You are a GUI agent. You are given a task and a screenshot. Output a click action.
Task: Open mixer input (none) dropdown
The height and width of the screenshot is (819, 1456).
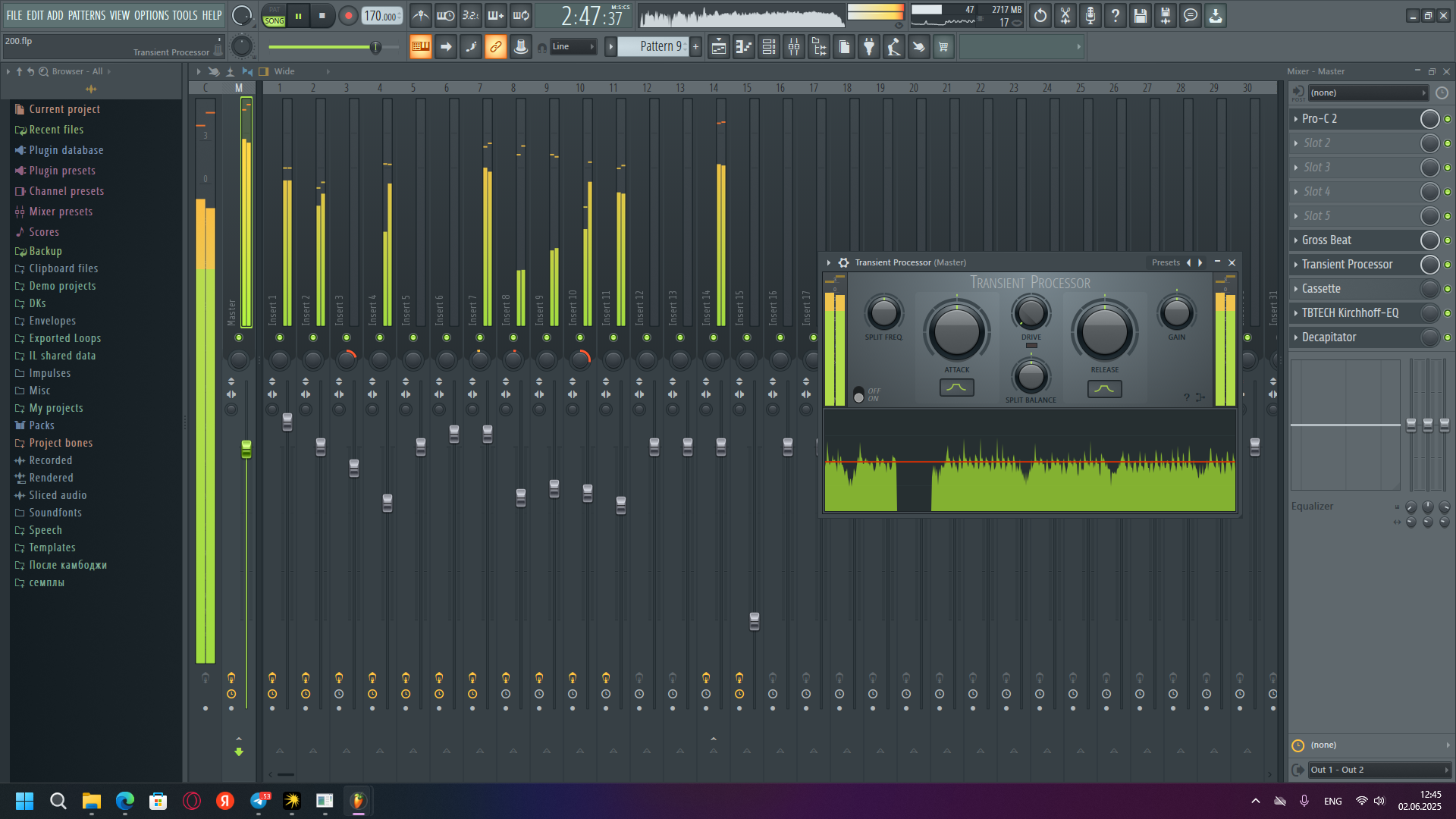tap(1368, 93)
